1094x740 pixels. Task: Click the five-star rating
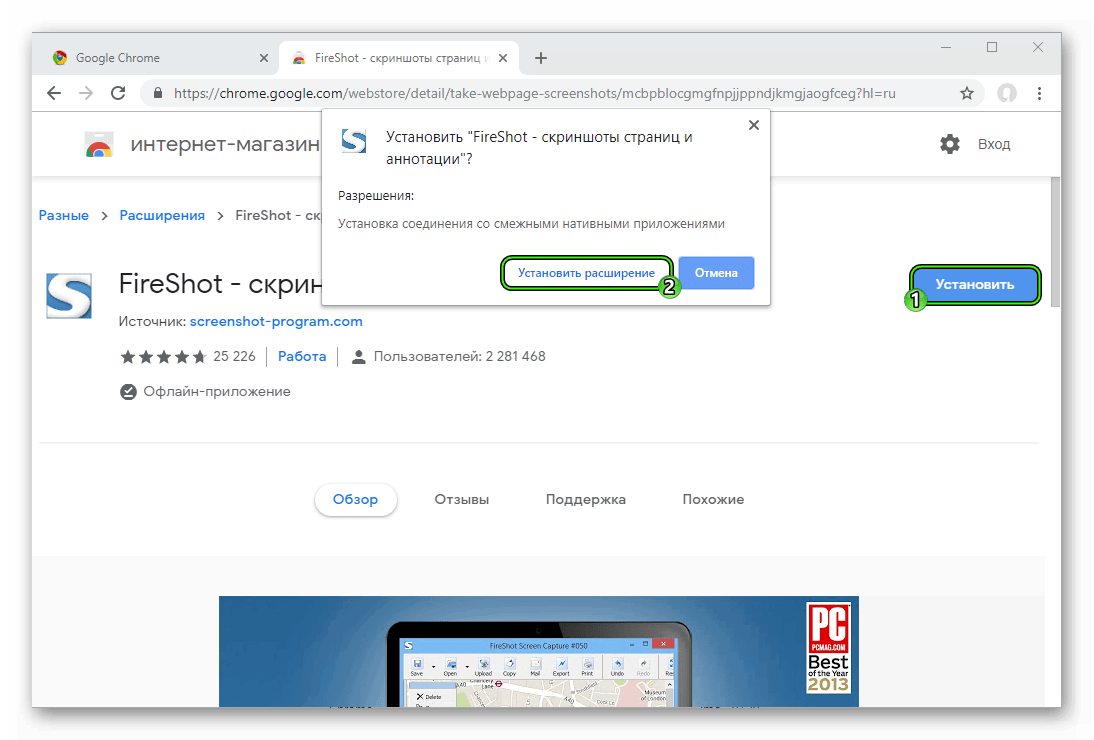pyautogui.click(x=163, y=357)
